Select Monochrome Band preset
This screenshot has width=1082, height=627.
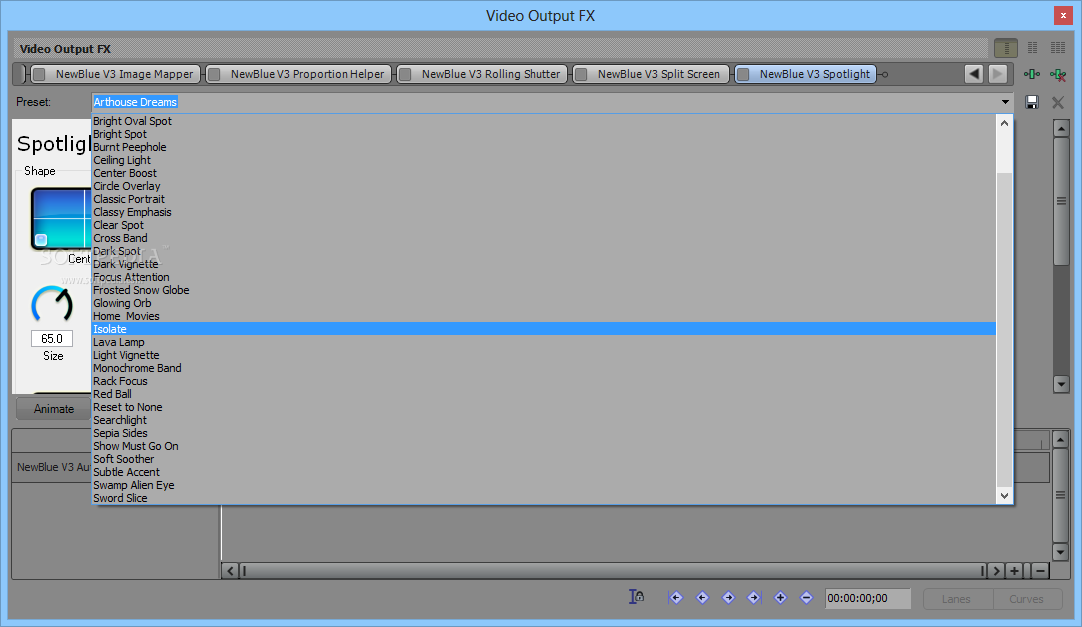coord(544,368)
